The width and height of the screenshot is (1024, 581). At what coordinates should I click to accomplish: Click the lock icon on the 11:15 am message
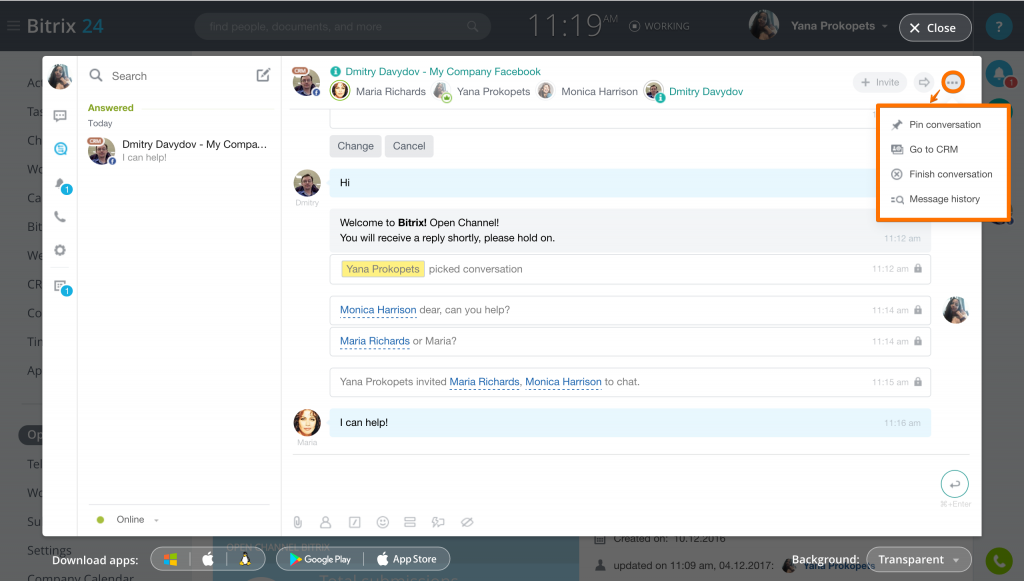pyautogui.click(x=918, y=382)
